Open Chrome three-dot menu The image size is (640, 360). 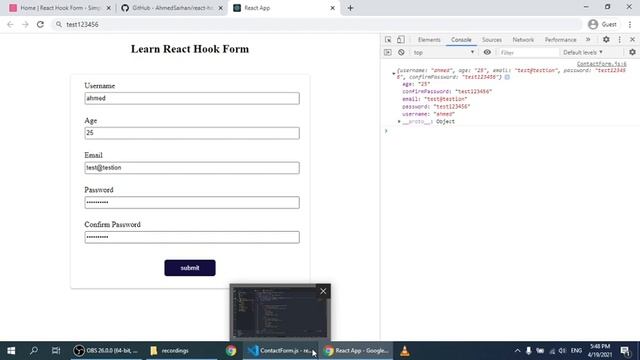[630, 24]
